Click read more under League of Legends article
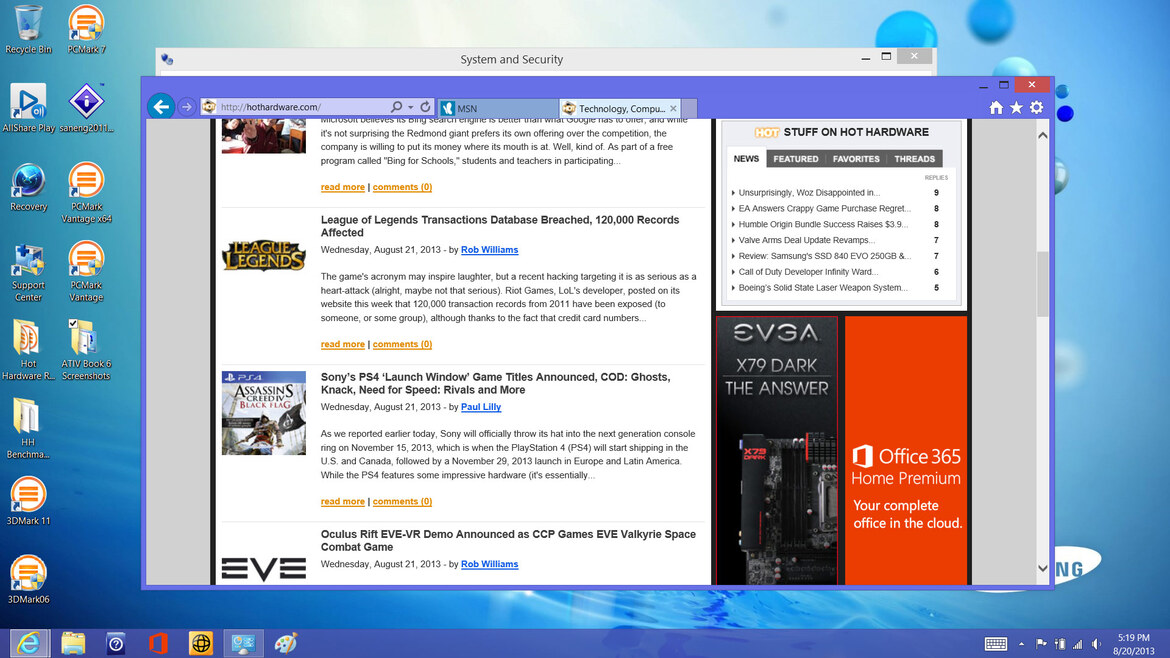Screen dimensions: 1170x658 coord(342,344)
